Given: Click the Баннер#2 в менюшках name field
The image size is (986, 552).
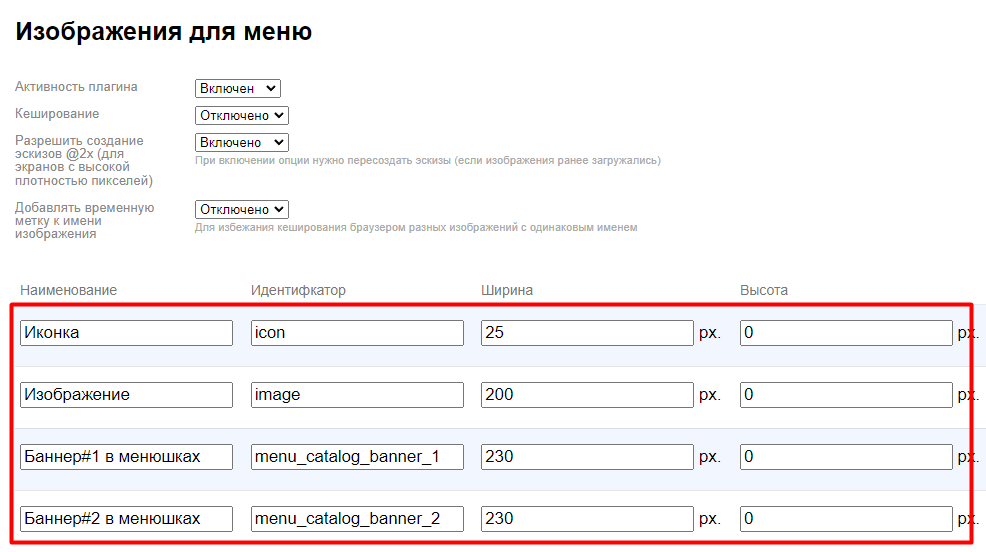Looking at the screenshot, I should 126,519.
